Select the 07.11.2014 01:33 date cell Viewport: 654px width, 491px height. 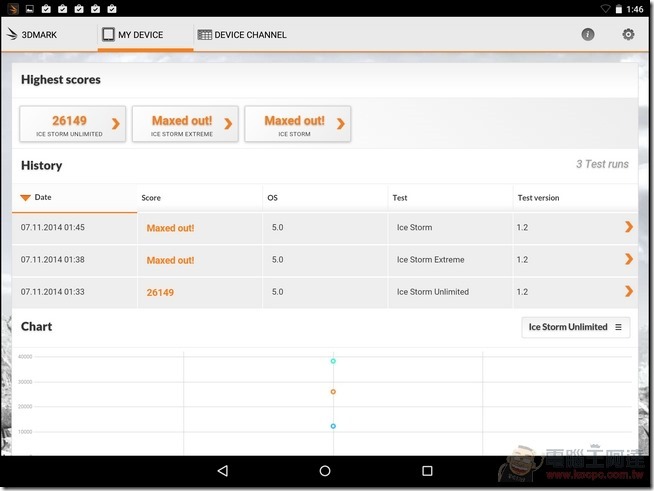tap(74, 292)
